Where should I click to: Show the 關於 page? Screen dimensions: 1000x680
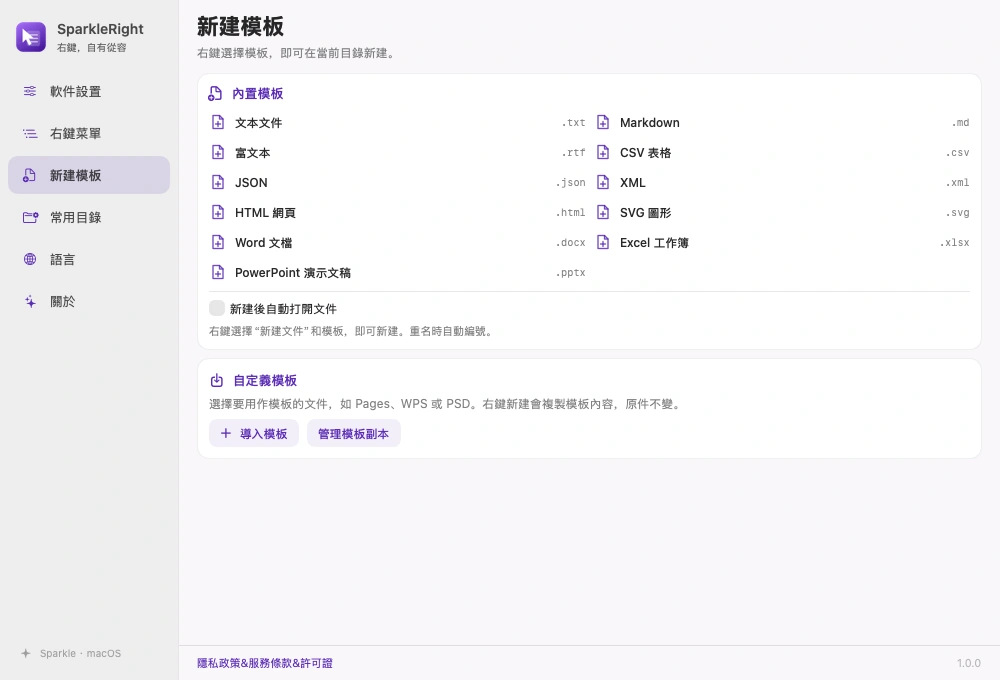coord(89,301)
